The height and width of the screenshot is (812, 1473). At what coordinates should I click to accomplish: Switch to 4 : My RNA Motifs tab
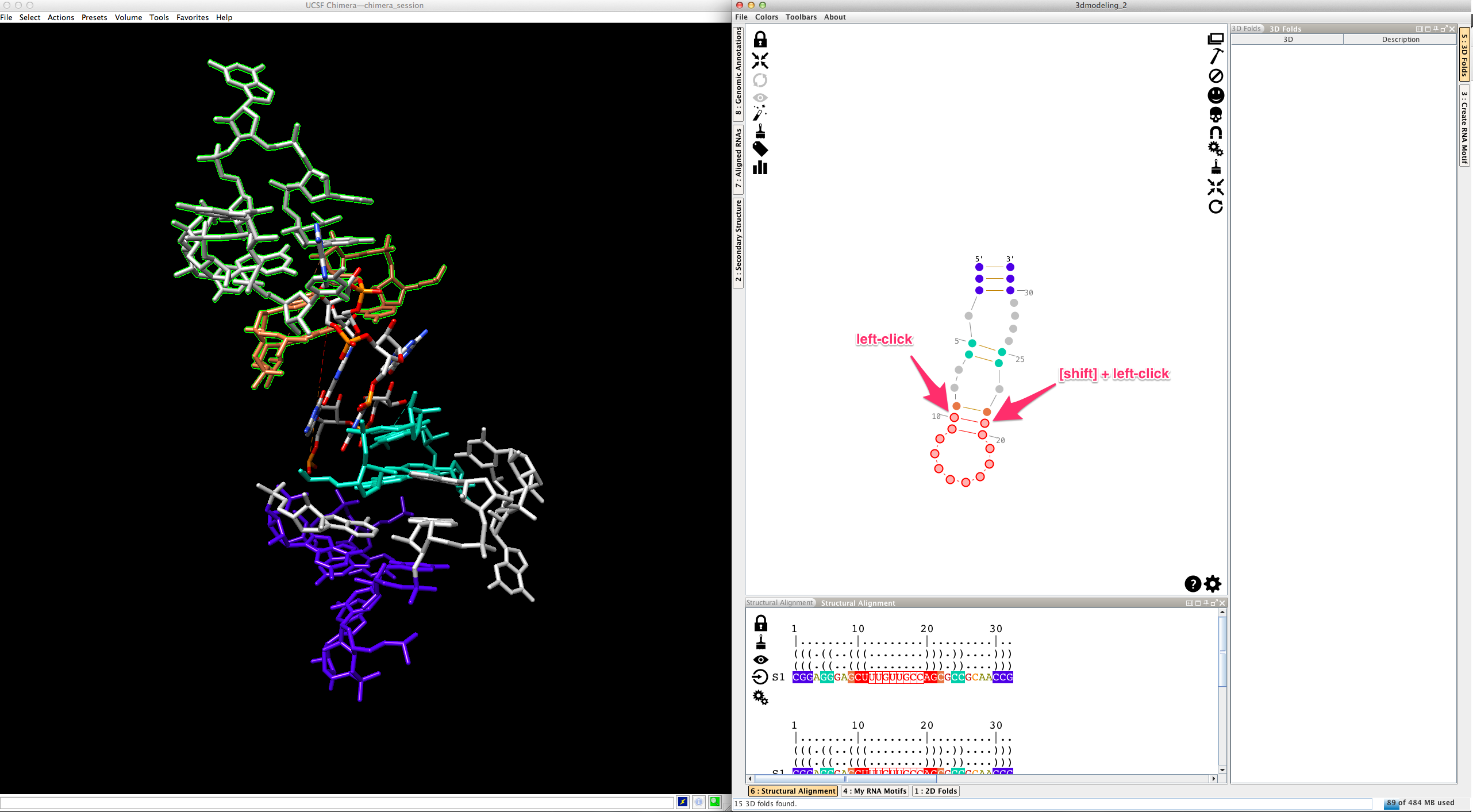(x=875, y=791)
